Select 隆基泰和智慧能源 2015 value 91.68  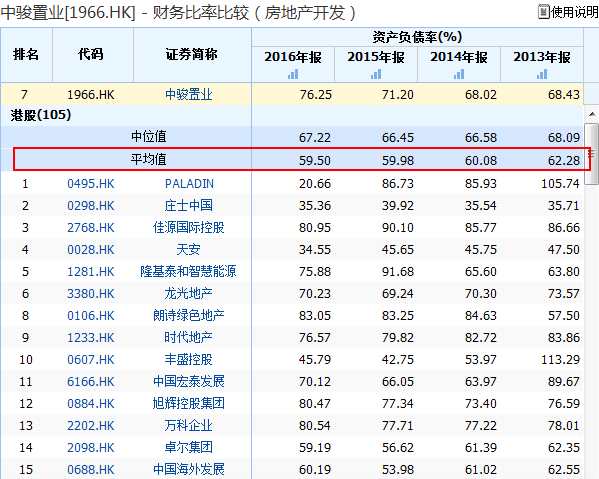398,272
